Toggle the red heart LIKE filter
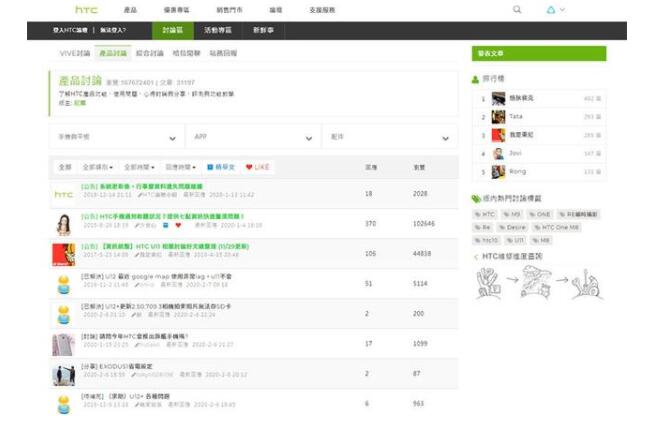This screenshot has height=422, width=647. pyautogui.click(x=257, y=167)
